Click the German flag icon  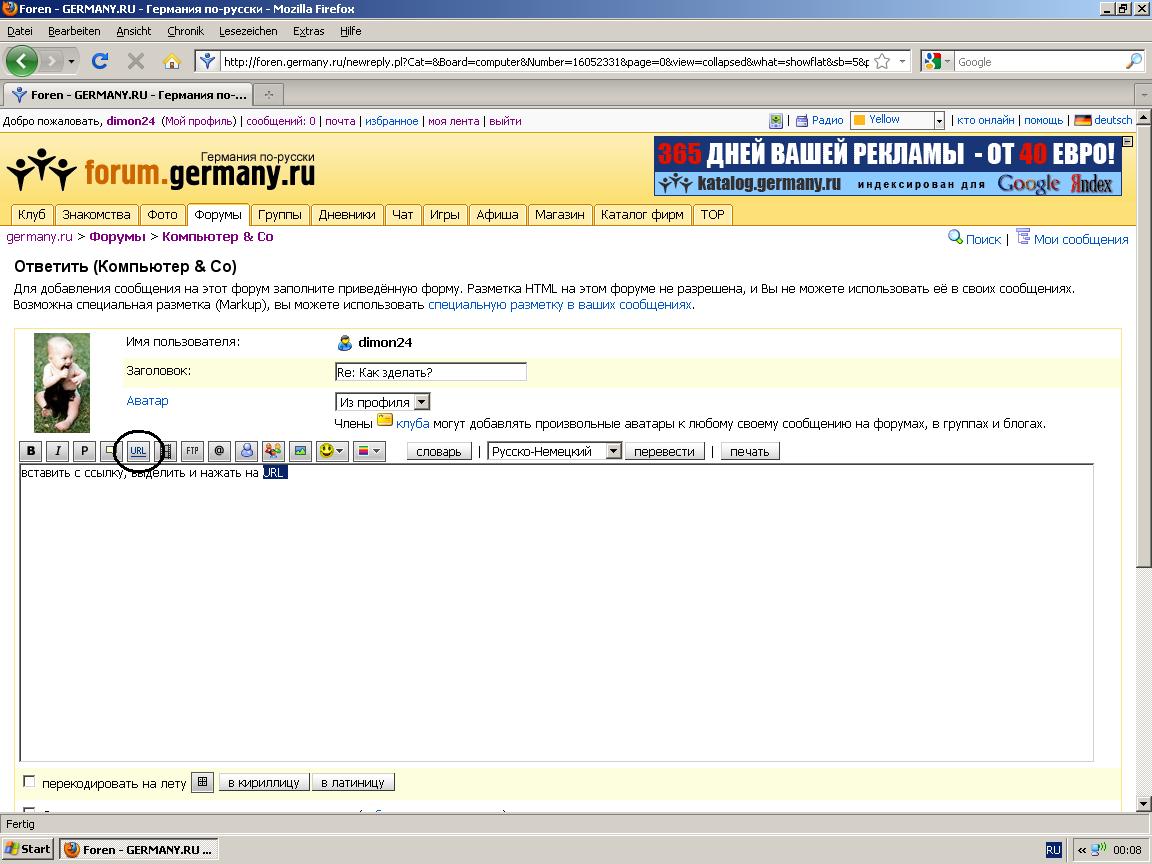coord(1083,120)
